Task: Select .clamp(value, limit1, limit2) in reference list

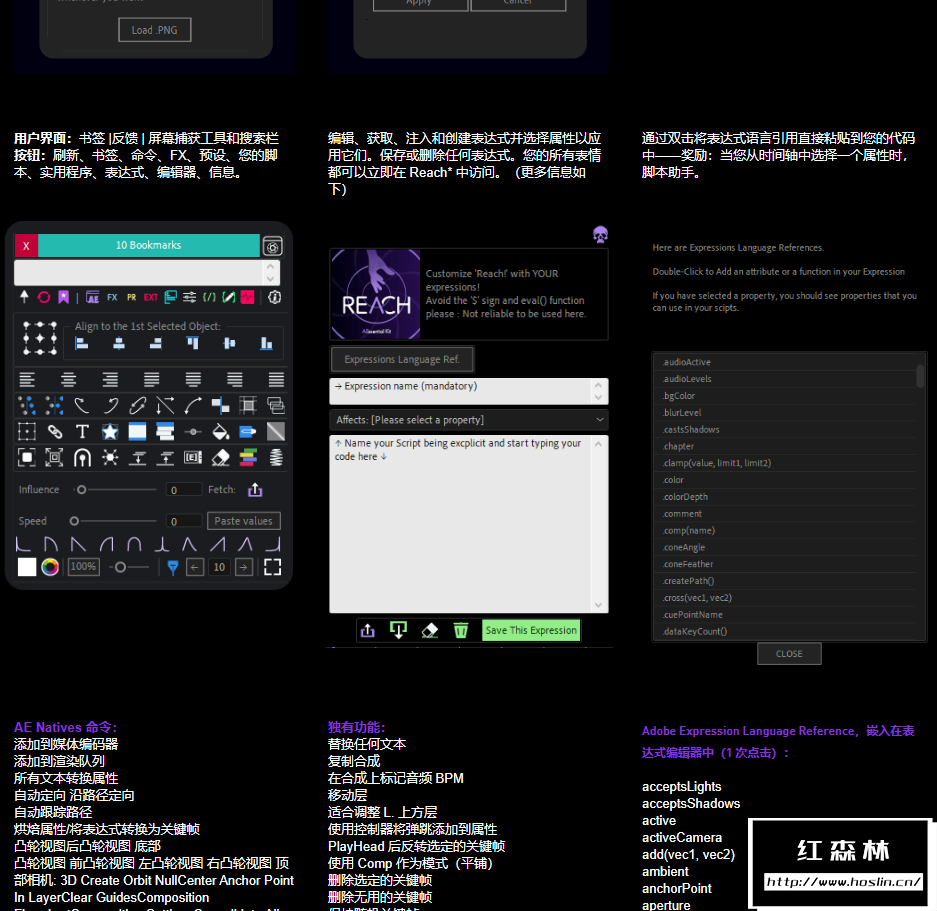Action: [785, 463]
